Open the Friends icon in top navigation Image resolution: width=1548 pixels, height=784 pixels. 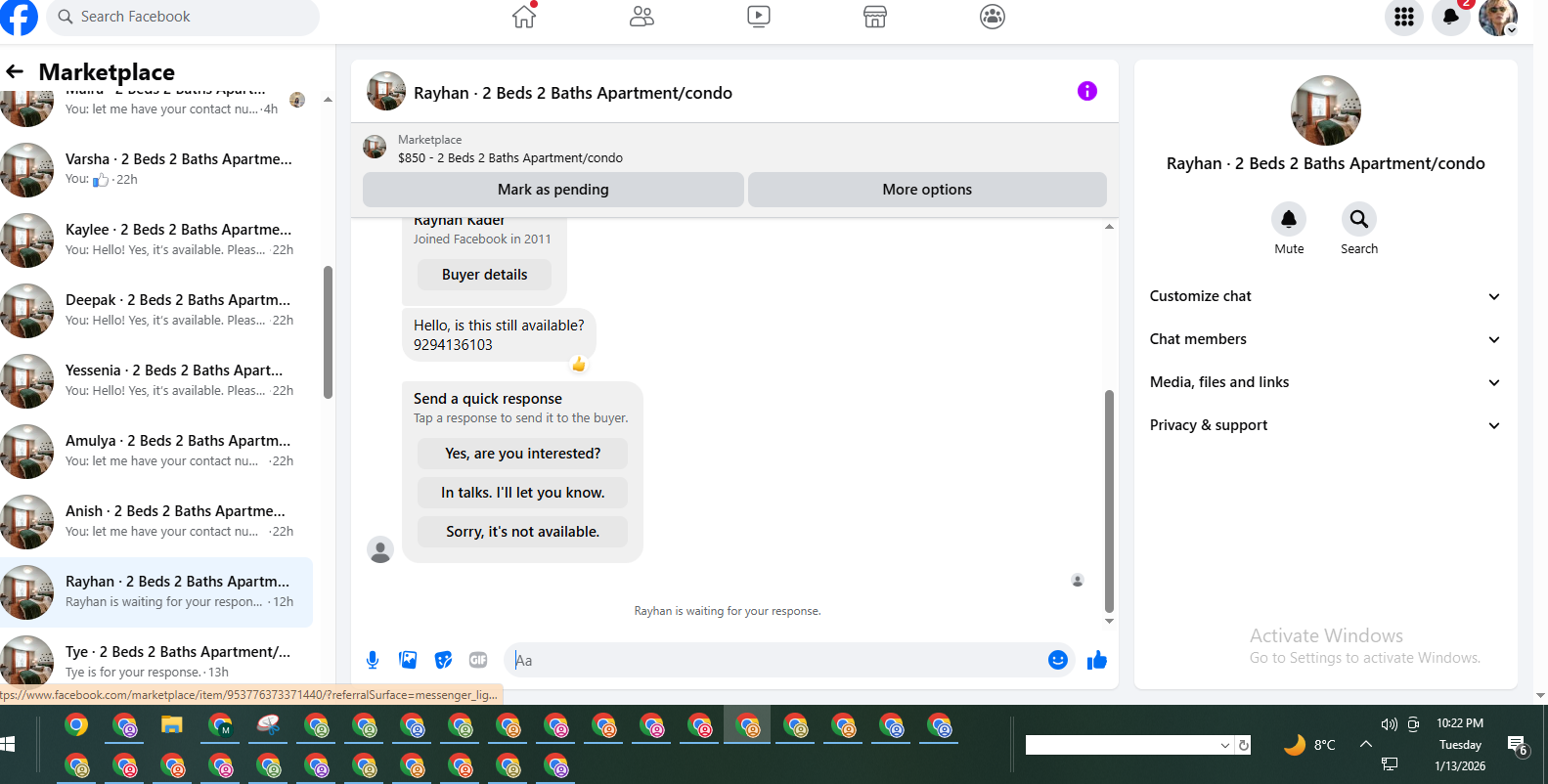pyautogui.click(x=641, y=17)
